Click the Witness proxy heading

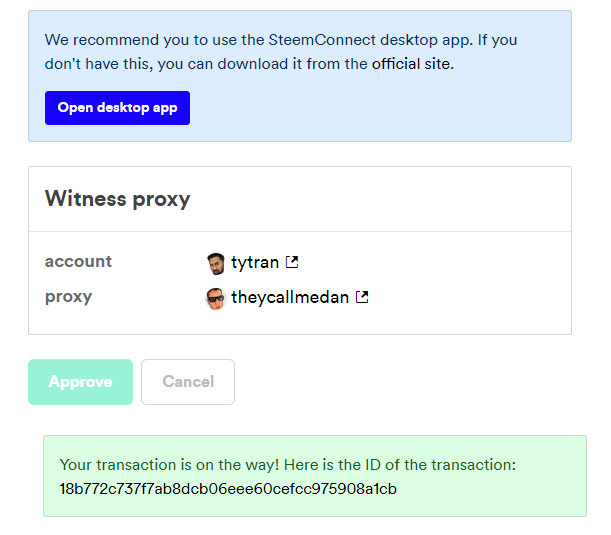[117, 198]
